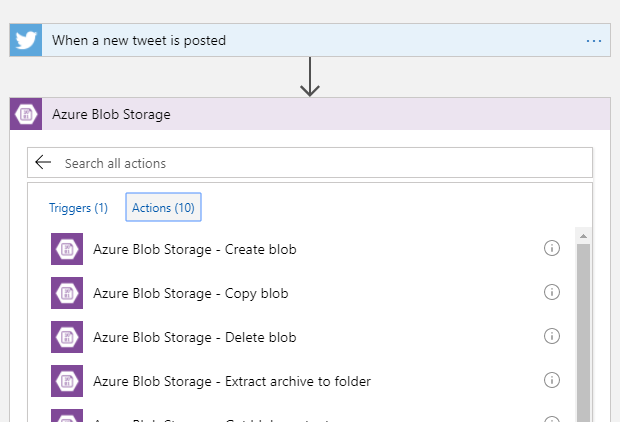Click the Delete blob action icon
Image resolution: width=620 pixels, height=422 pixels.
(x=67, y=337)
